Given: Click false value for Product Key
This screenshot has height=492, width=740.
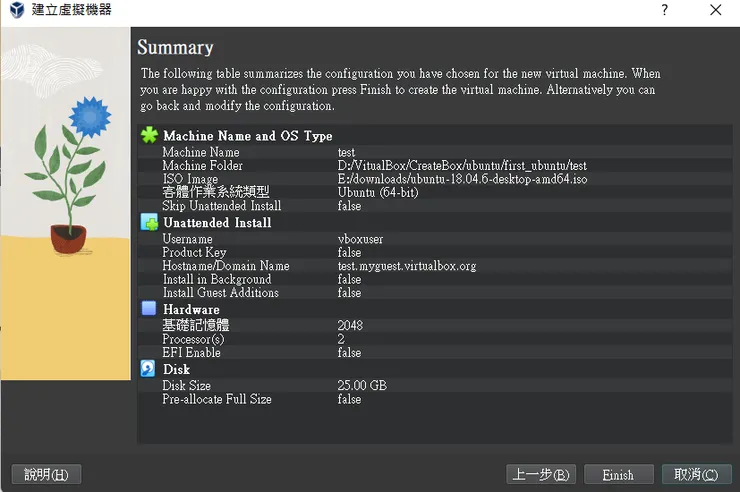Looking at the screenshot, I should click(349, 252).
